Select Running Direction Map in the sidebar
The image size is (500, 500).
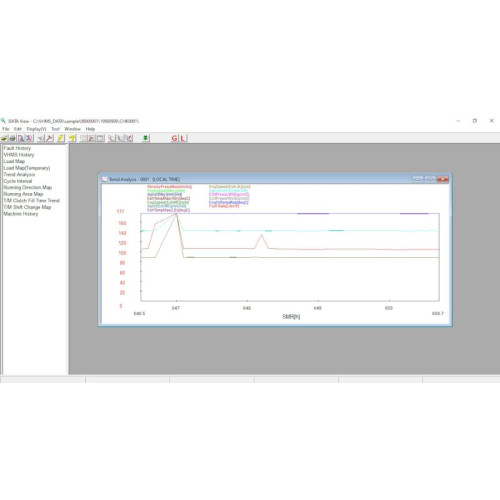tap(28, 187)
